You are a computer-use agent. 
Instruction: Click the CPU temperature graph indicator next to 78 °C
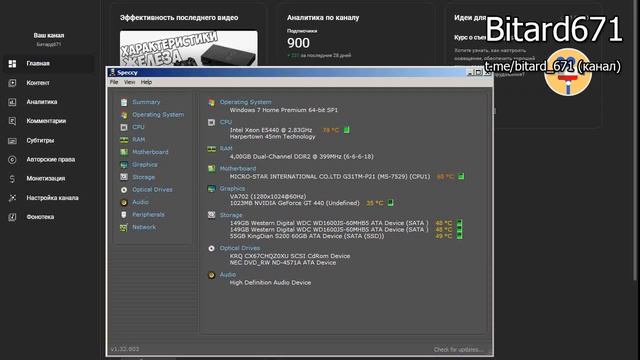(x=347, y=130)
